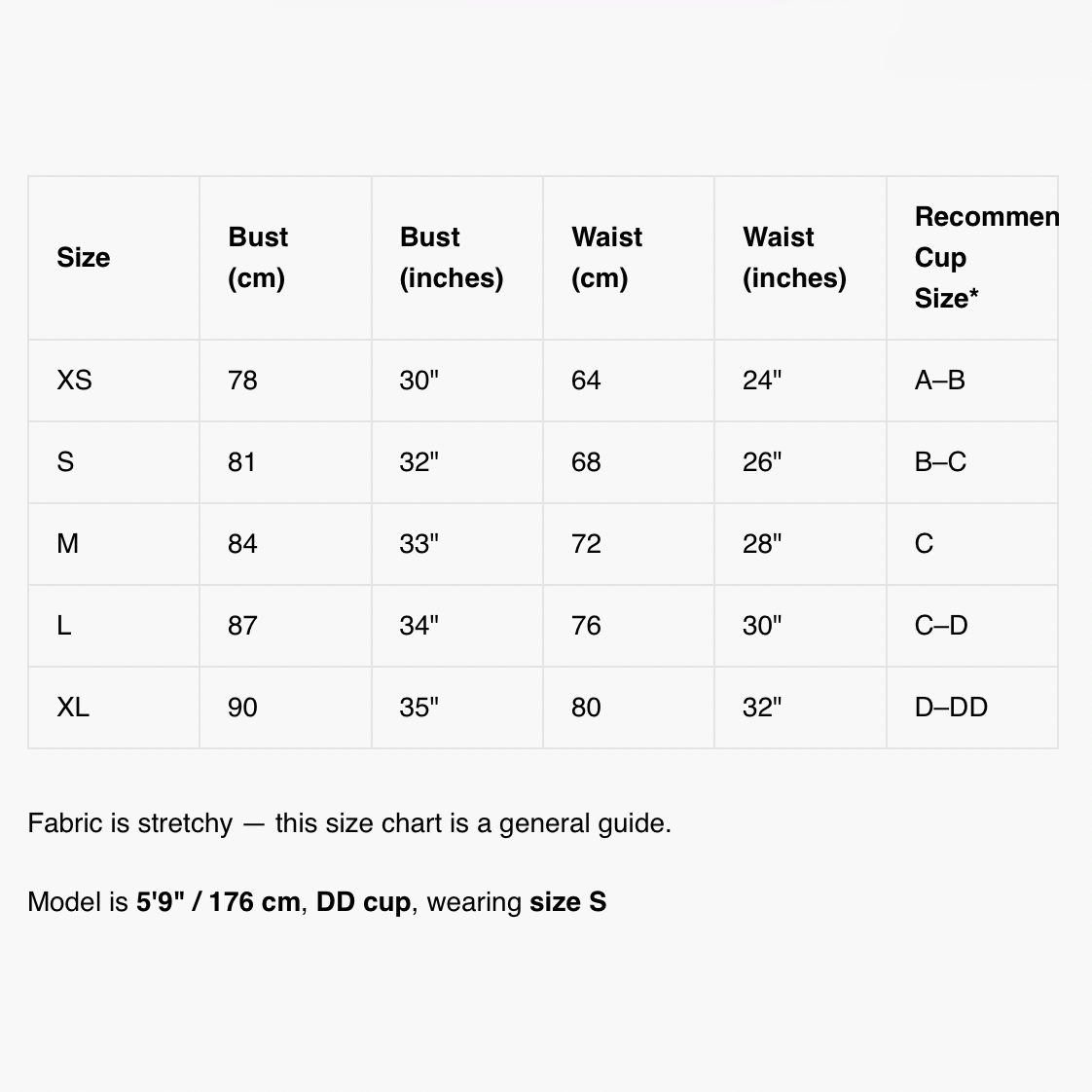Click the 'Fabric is stretchy' note text
The width and height of the screenshot is (1092, 1092).
[x=349, y=824]
